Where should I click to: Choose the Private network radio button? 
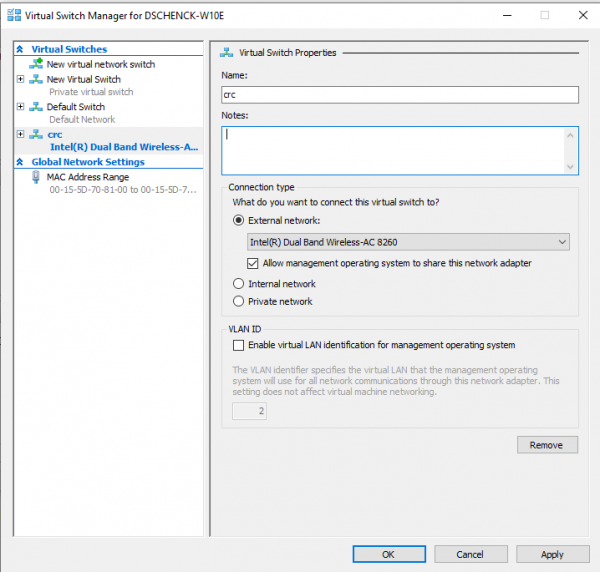(238, 301)
